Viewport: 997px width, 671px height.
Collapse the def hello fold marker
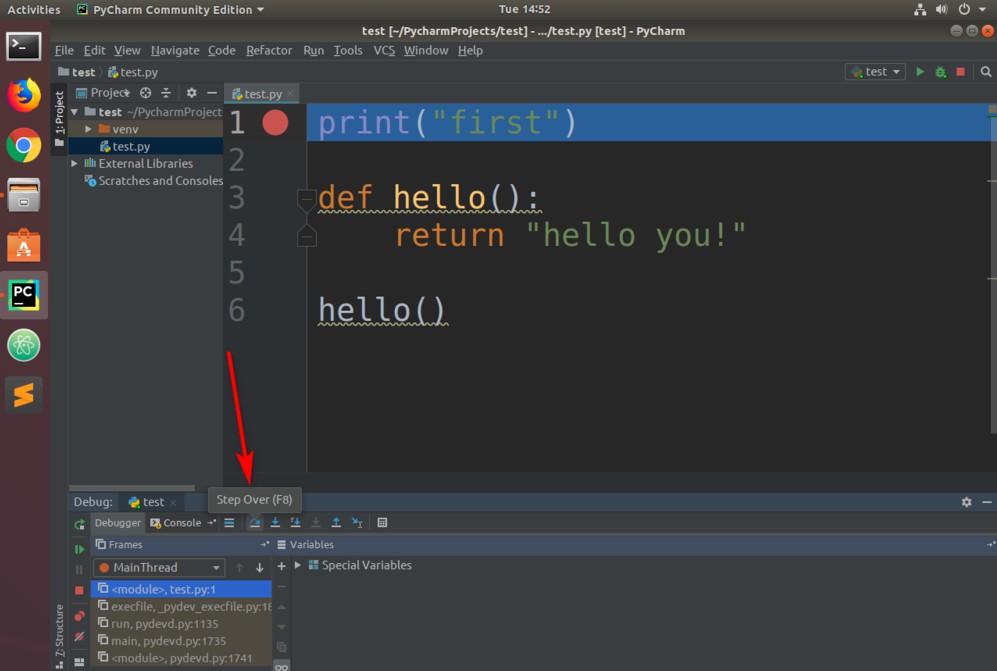(x=306, y=198)
